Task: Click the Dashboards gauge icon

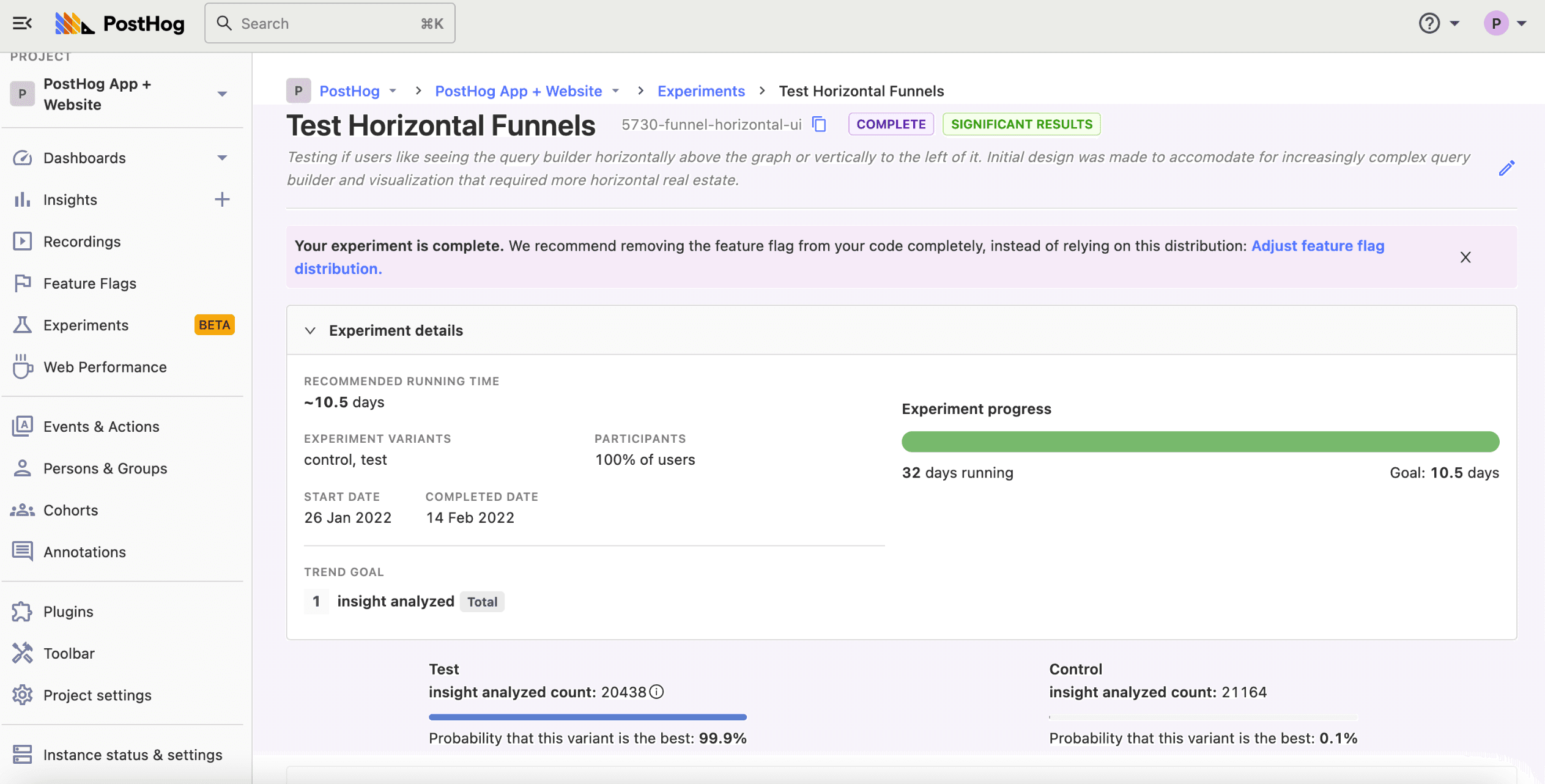Action: [23, 158]
